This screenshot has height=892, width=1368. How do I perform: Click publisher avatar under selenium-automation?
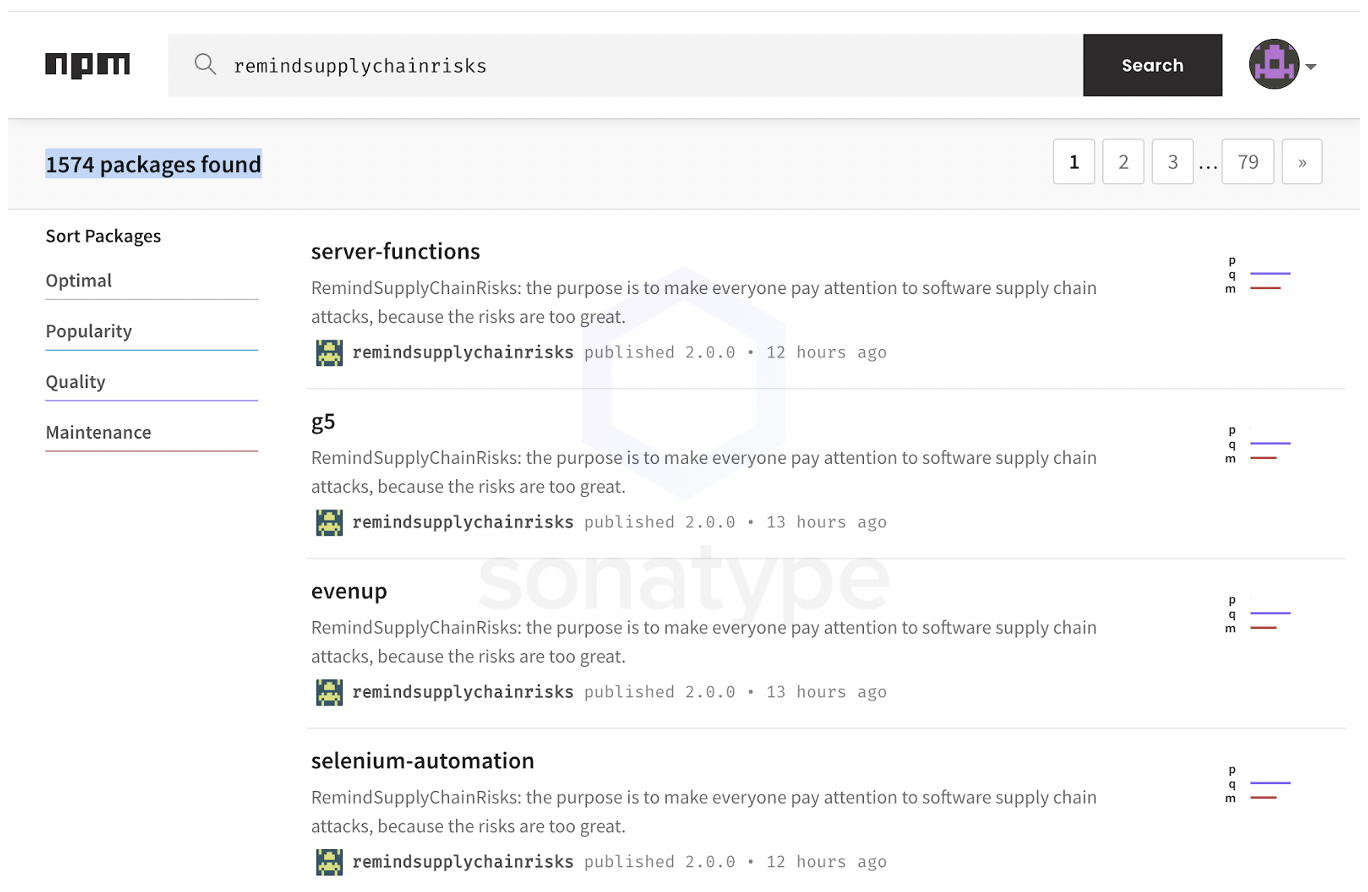(x=329, y=862)
